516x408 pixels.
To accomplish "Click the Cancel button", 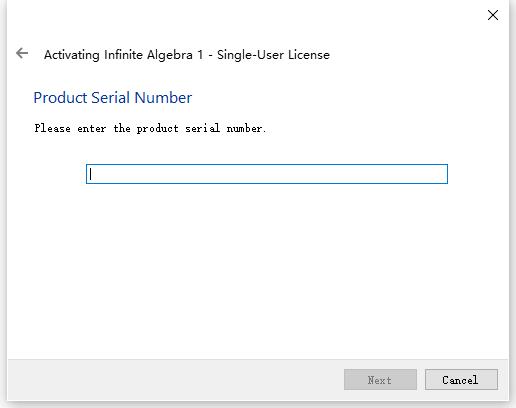I will [x=461, y=379].
